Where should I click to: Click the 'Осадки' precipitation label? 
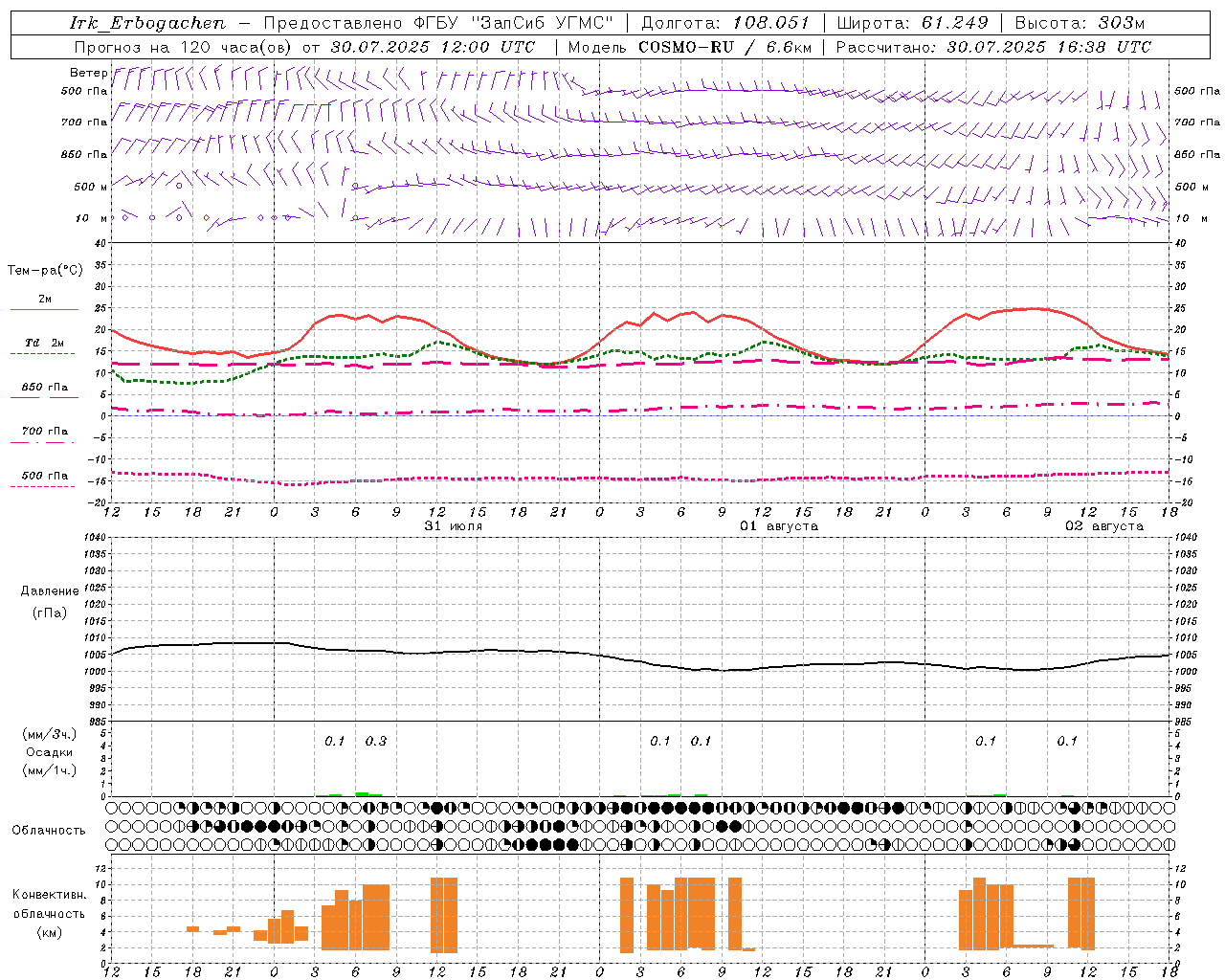click(49, 752)
